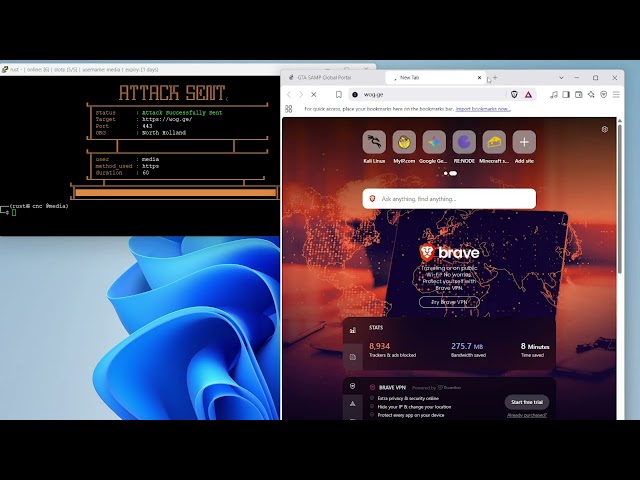Bookmark this page using the bookmark icon
Screen dimensions: 640x480
click(x=339, y=95)
